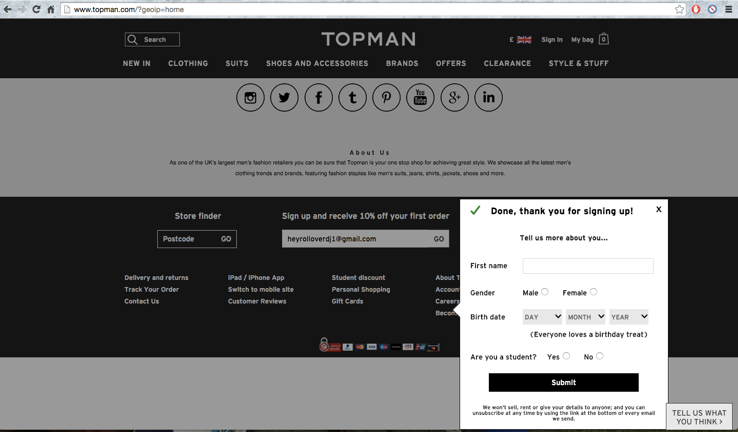This screenshot has width=738, height=432.
Task: Open Topman's Google Plus icon
Action: pos(455,97)
